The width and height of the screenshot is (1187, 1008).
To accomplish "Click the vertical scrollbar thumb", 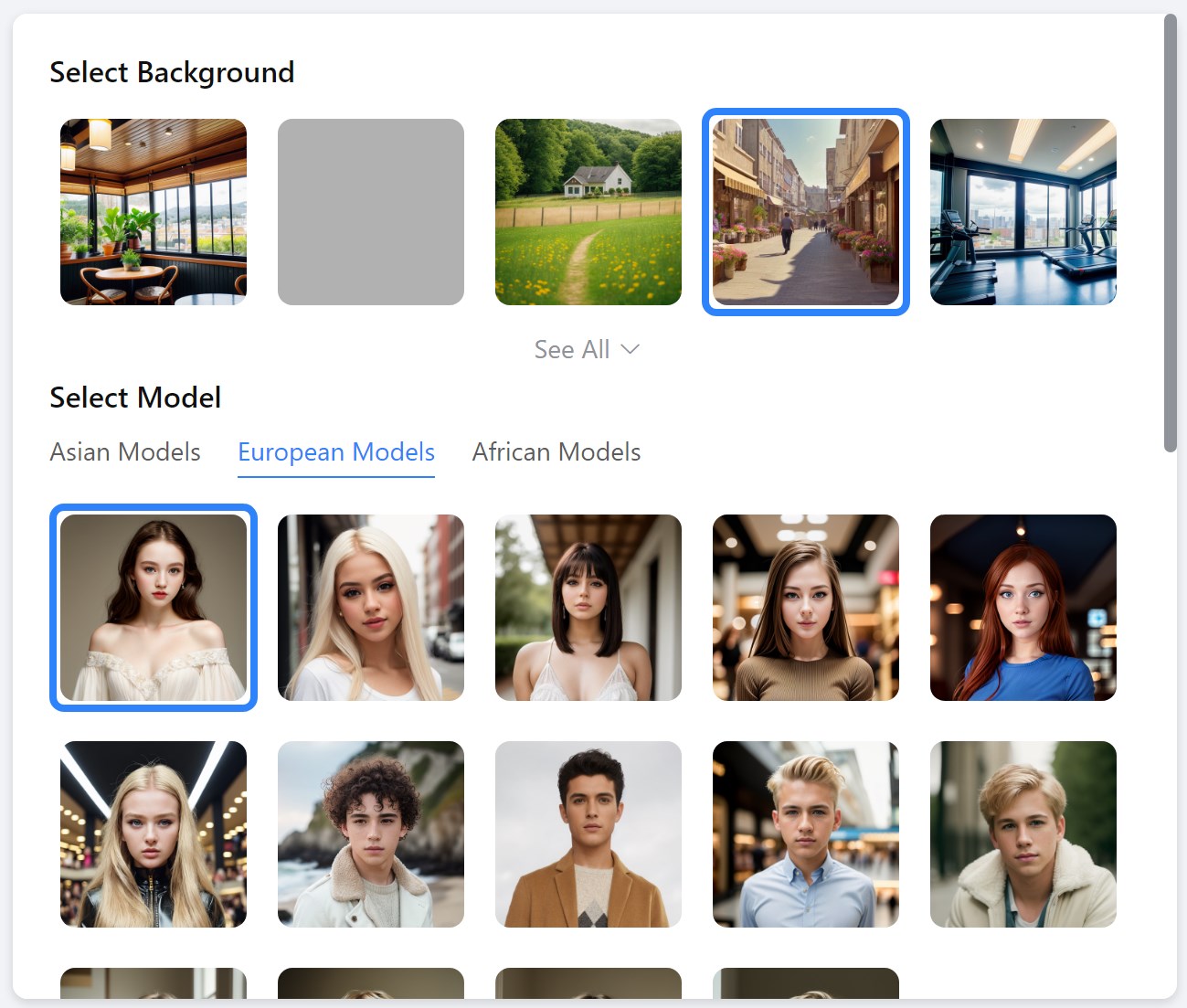I will coord(1171,233).
